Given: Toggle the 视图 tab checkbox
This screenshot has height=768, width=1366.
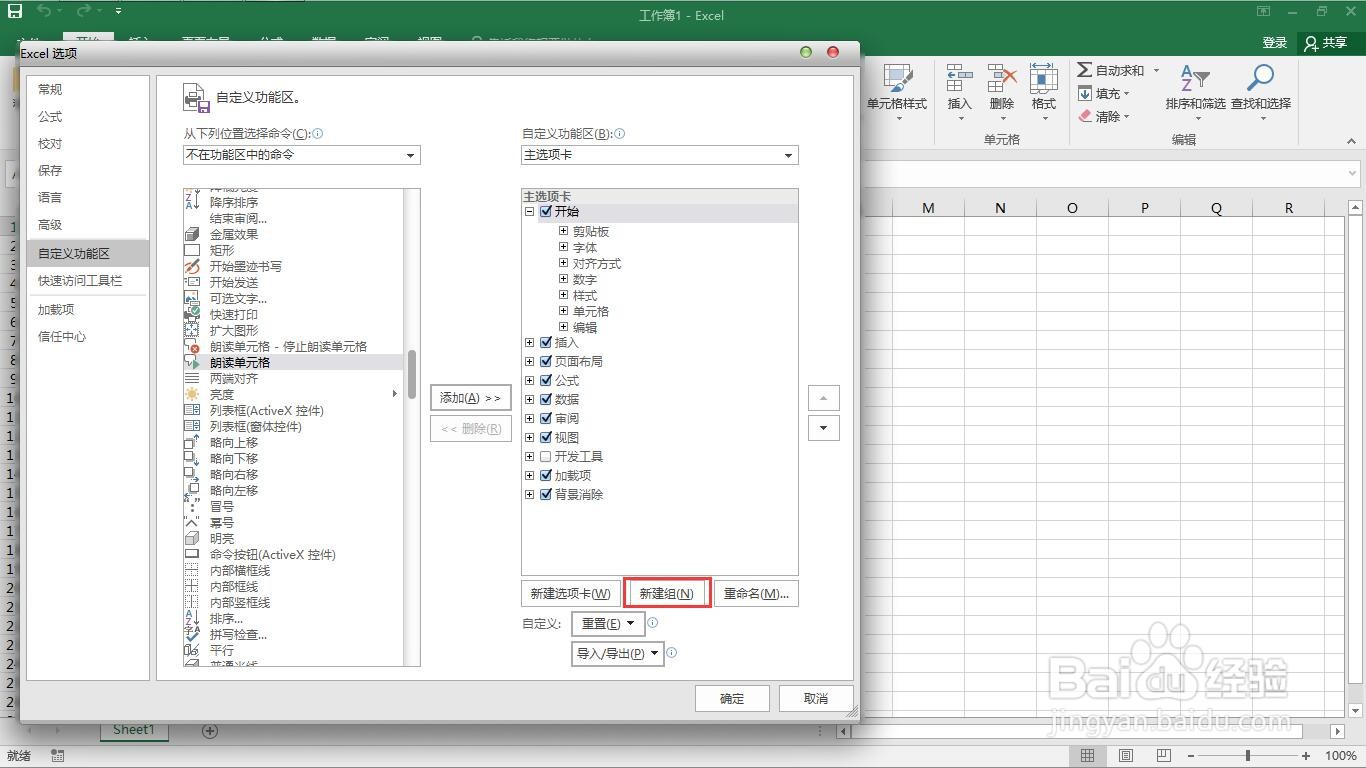Looking at the screenshot, I should (546, 437).
